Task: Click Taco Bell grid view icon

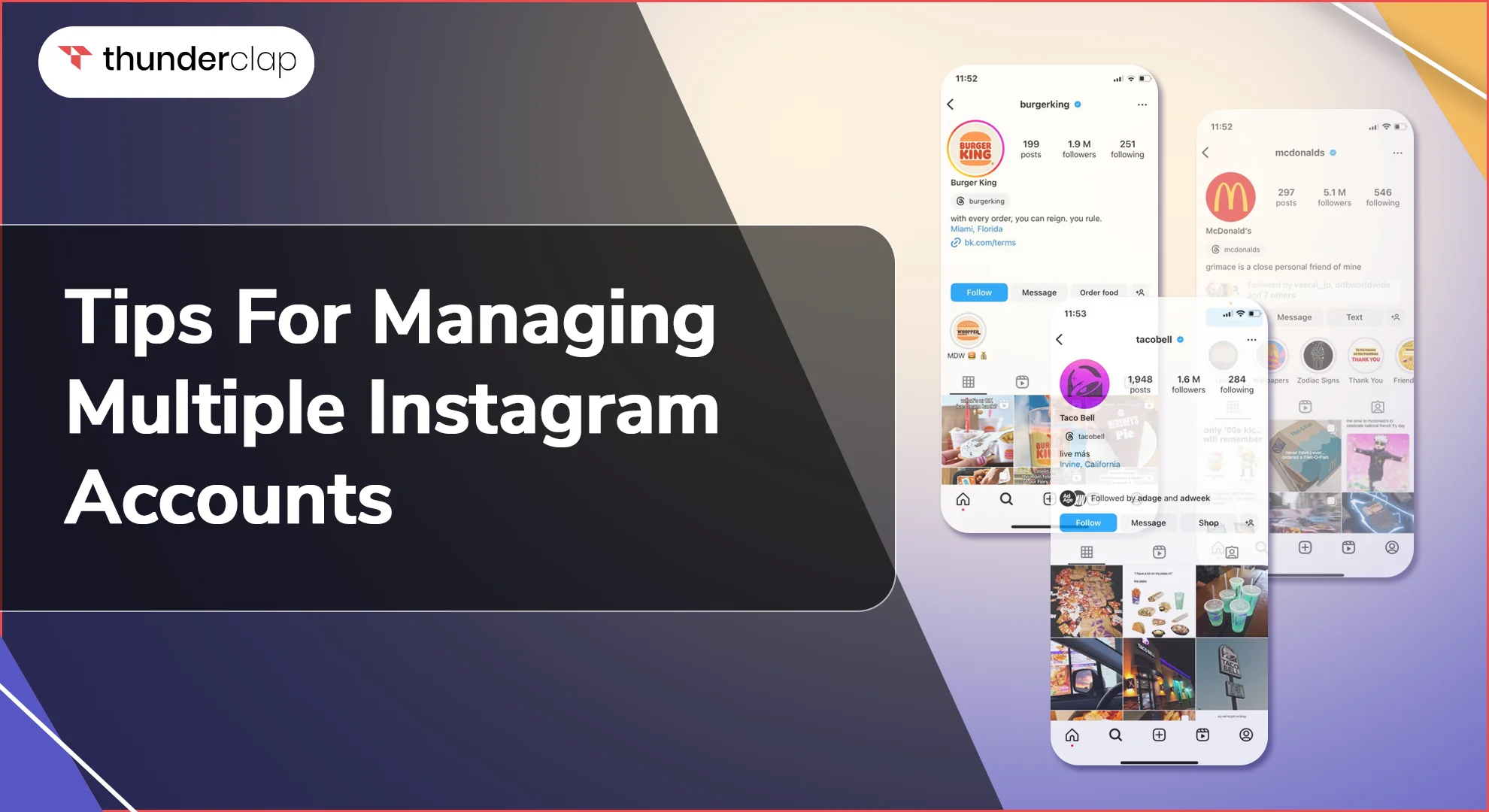Action: click(x=1087, y=552)
